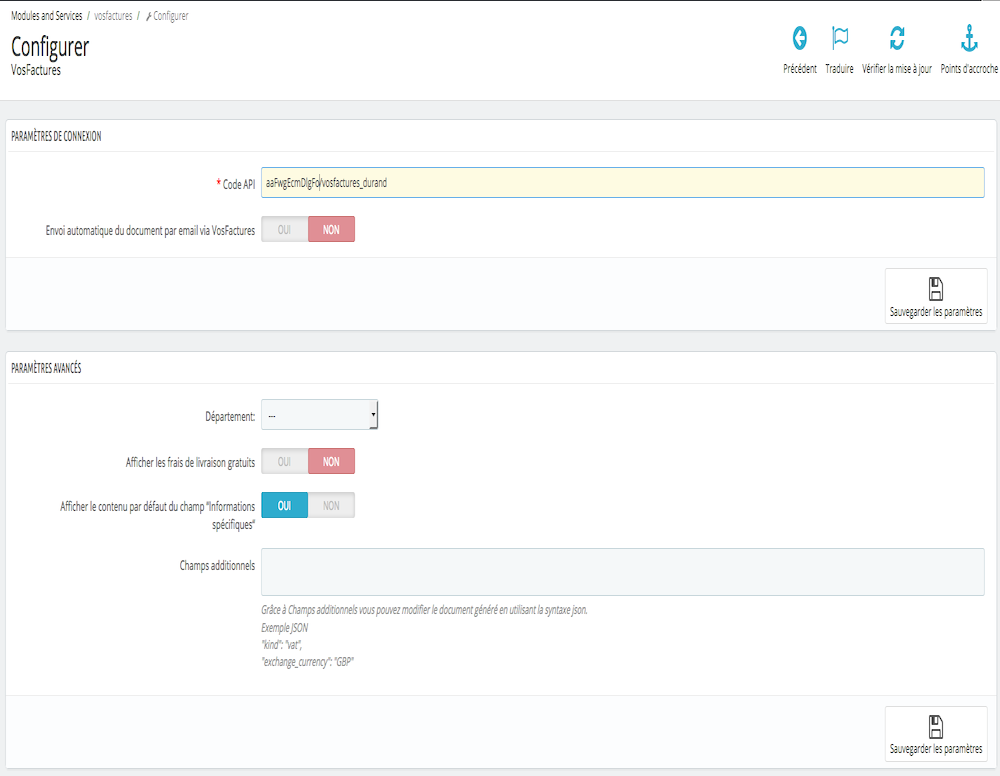Set Afficher les frais de livraison gratuits to OUI
1000x776 pixels.
(284, 462)
